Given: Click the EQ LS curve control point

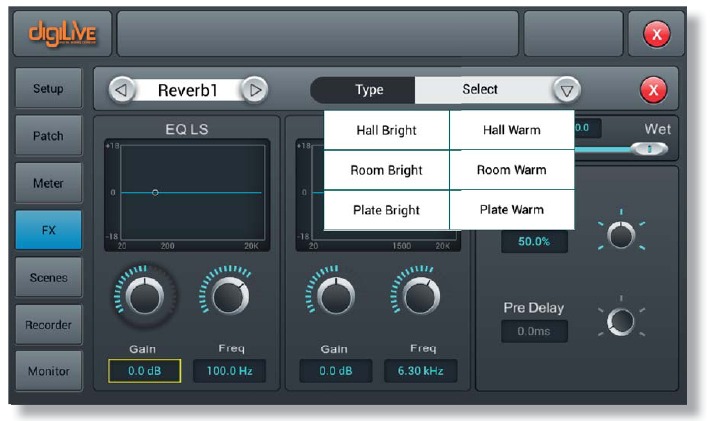Looking at the screenshot, I should (155, 193).
